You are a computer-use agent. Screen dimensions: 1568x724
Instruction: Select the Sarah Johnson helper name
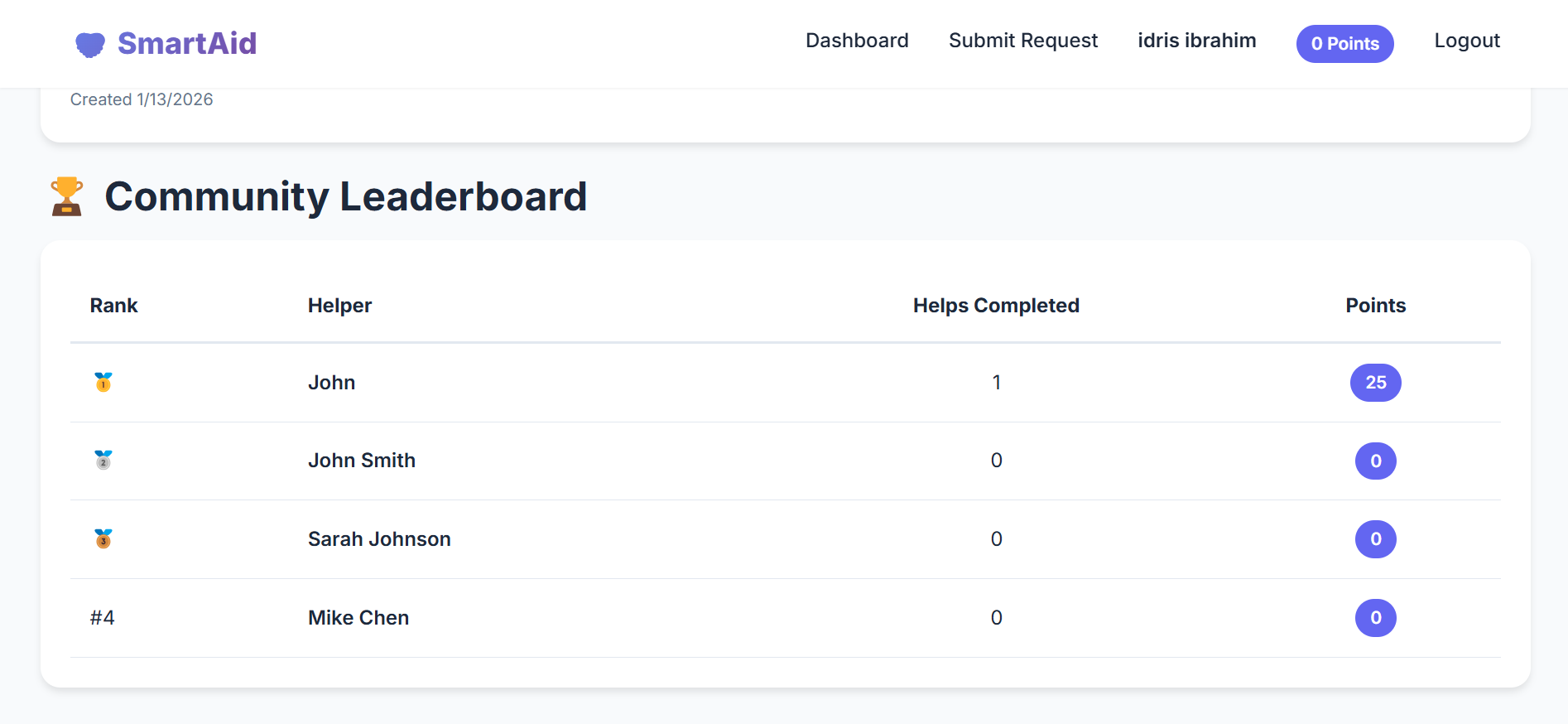pos(379,539)
